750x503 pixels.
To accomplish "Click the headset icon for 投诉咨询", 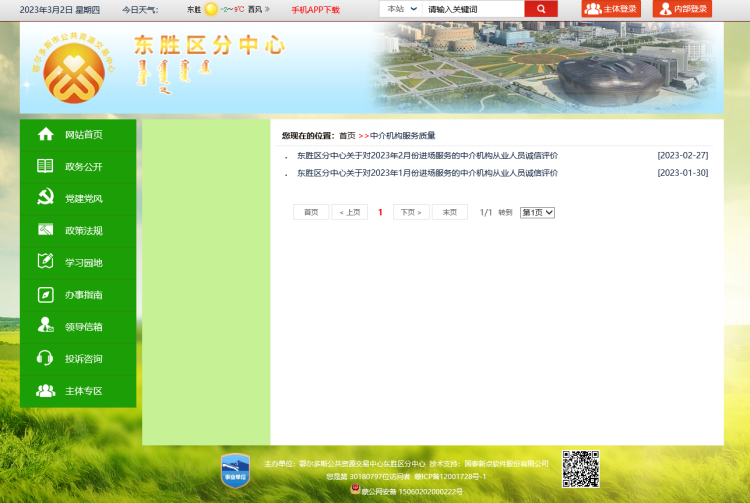I will pyautogui.click(x=45, y=358).
